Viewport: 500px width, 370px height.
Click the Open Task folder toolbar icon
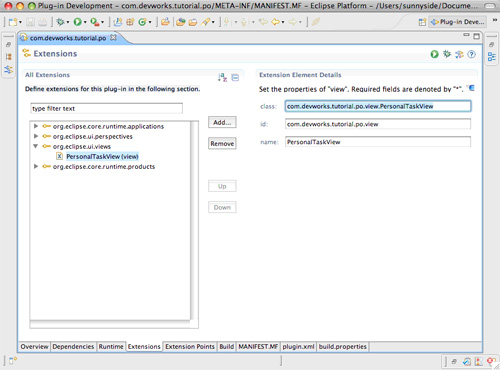click(193, 22)
